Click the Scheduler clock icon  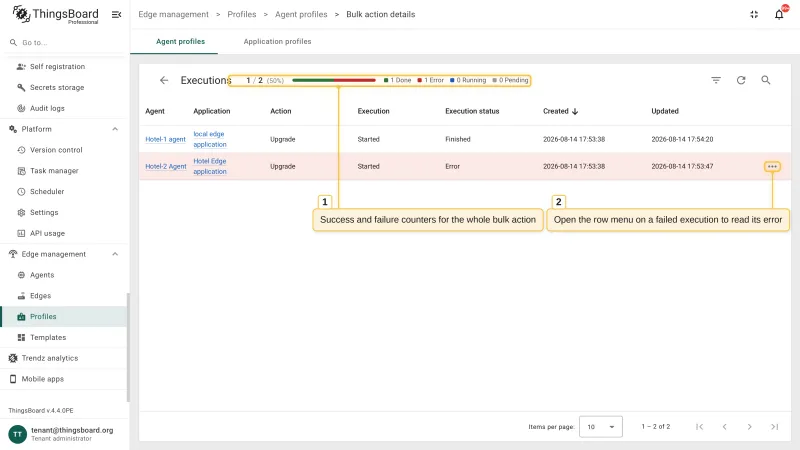tap(21, 192)
